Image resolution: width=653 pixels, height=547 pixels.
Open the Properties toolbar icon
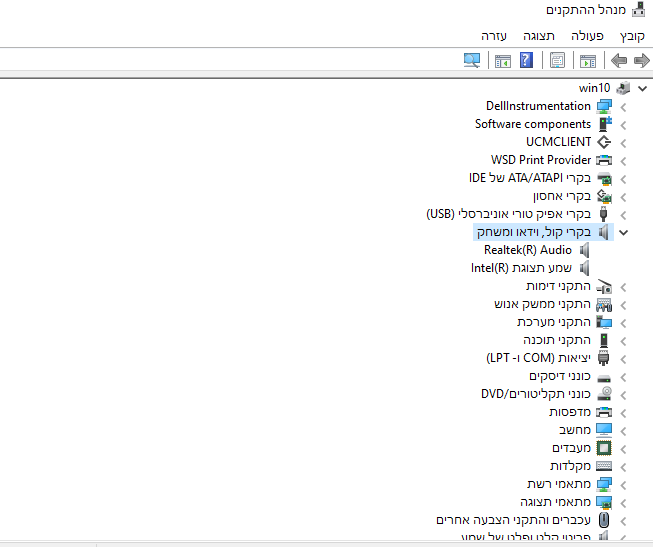coord(557,60)
